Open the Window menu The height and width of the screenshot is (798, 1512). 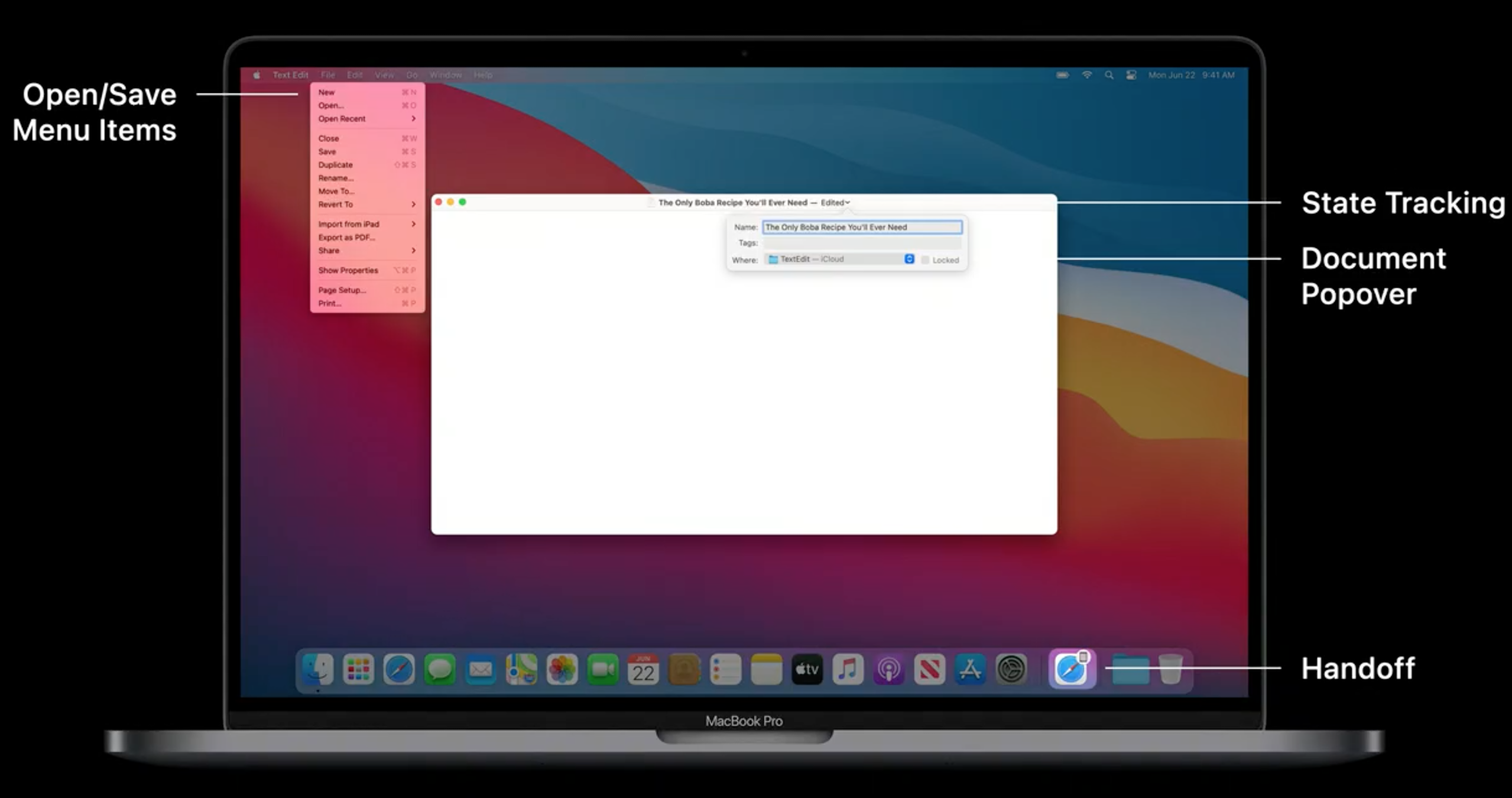tap(446, 75)
